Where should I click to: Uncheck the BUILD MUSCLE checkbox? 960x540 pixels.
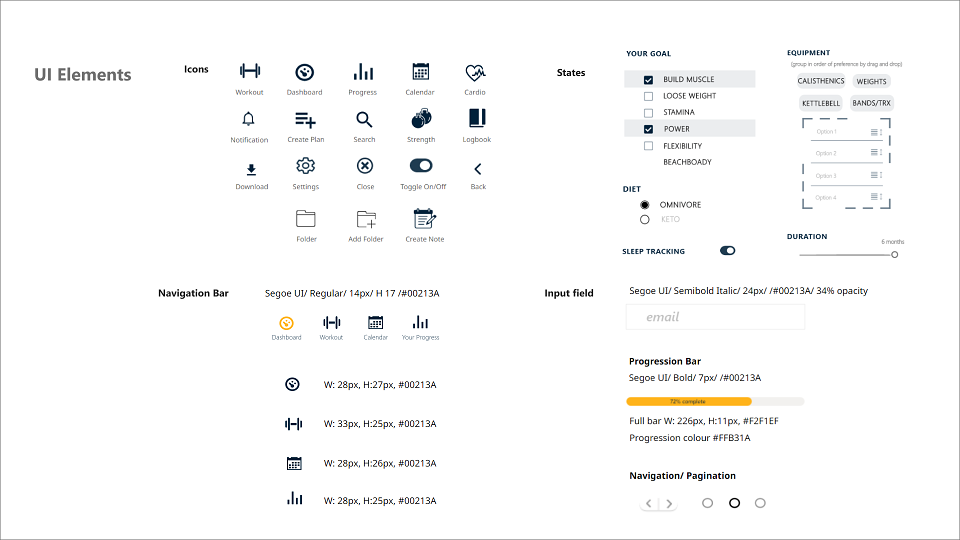point(648,80)
